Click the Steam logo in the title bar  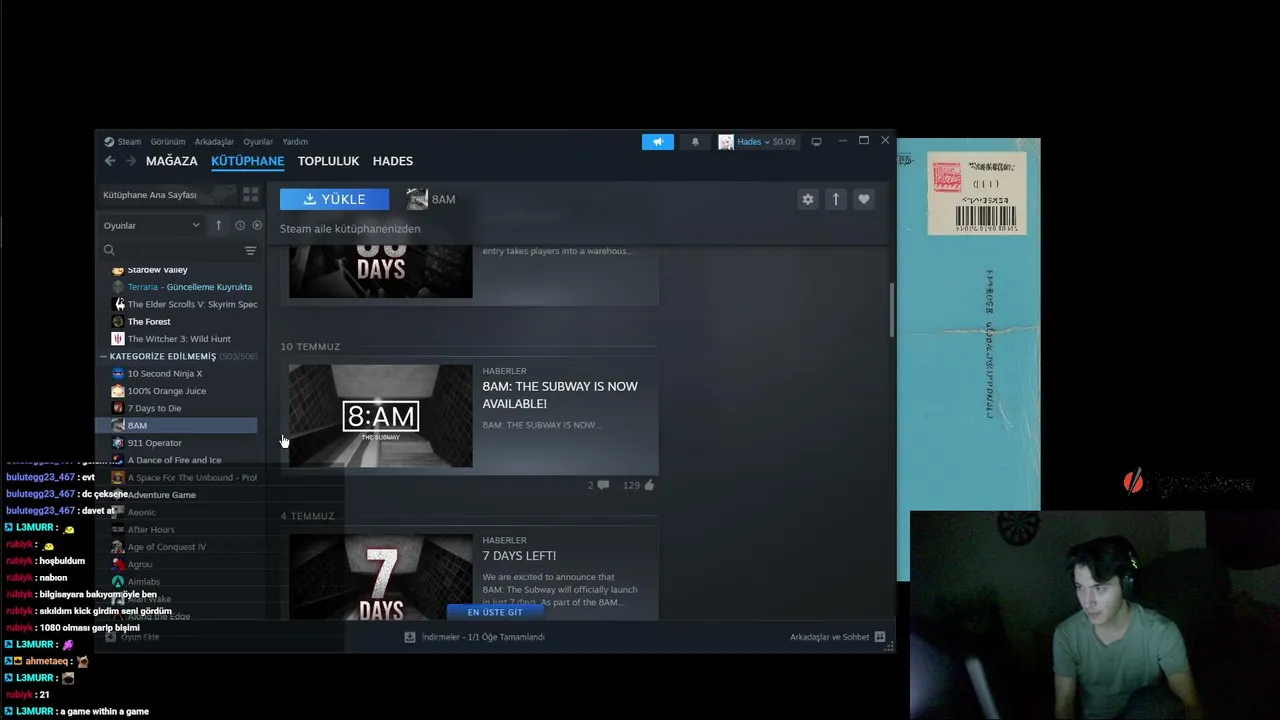point(109,142)
